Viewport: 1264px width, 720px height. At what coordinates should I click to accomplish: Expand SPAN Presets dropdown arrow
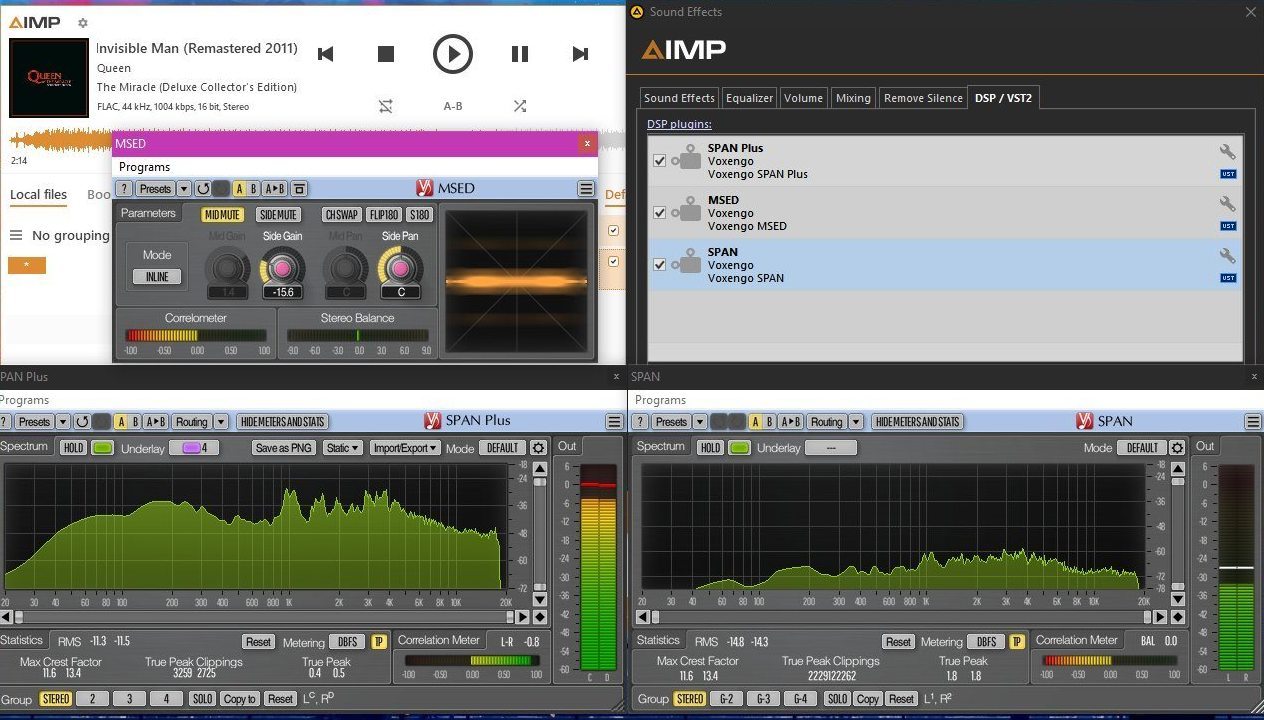click(x=699, y=422)
